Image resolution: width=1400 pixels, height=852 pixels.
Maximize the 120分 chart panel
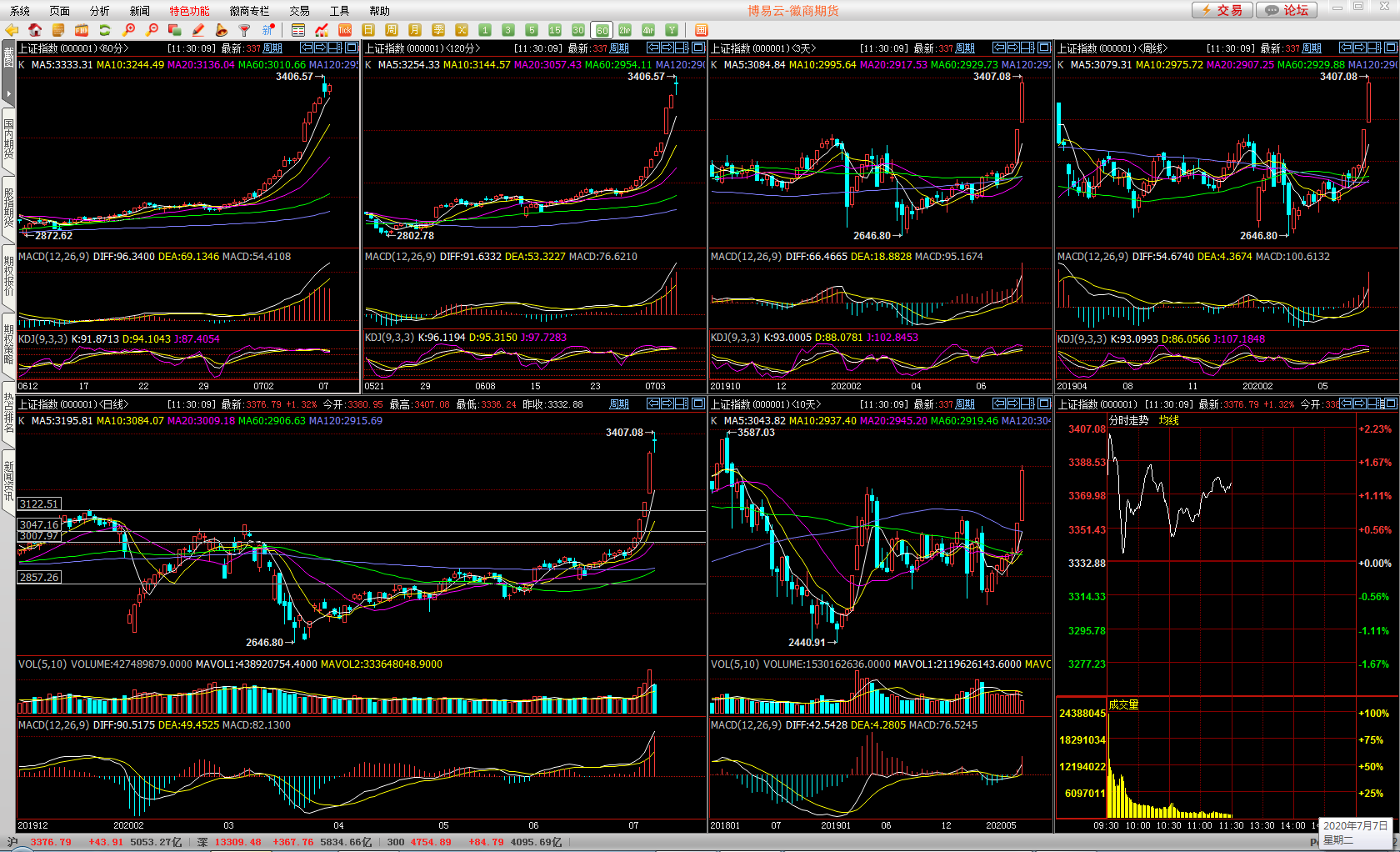click(x=698, y=48)
